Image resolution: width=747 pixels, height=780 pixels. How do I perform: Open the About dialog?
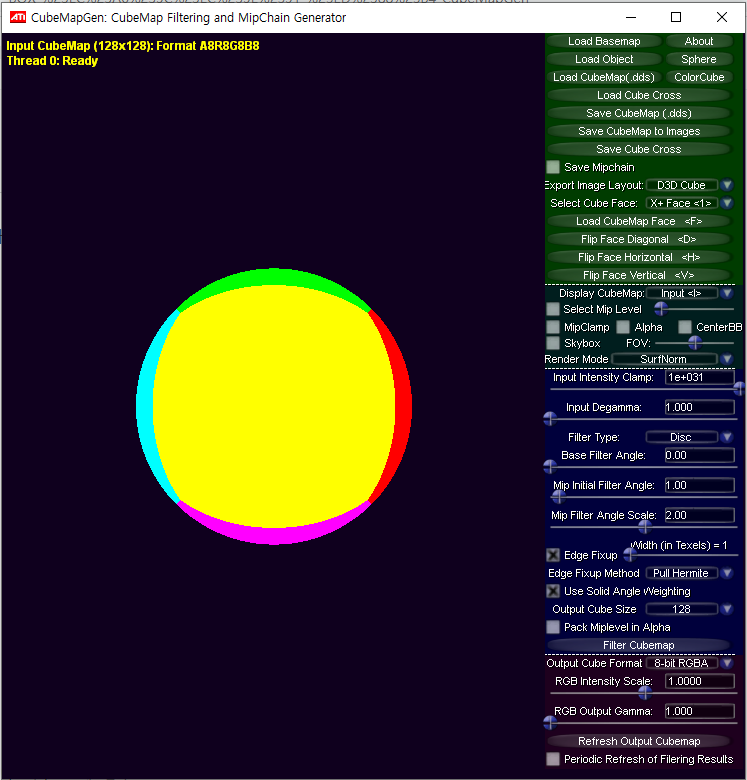tap(699, 41)
